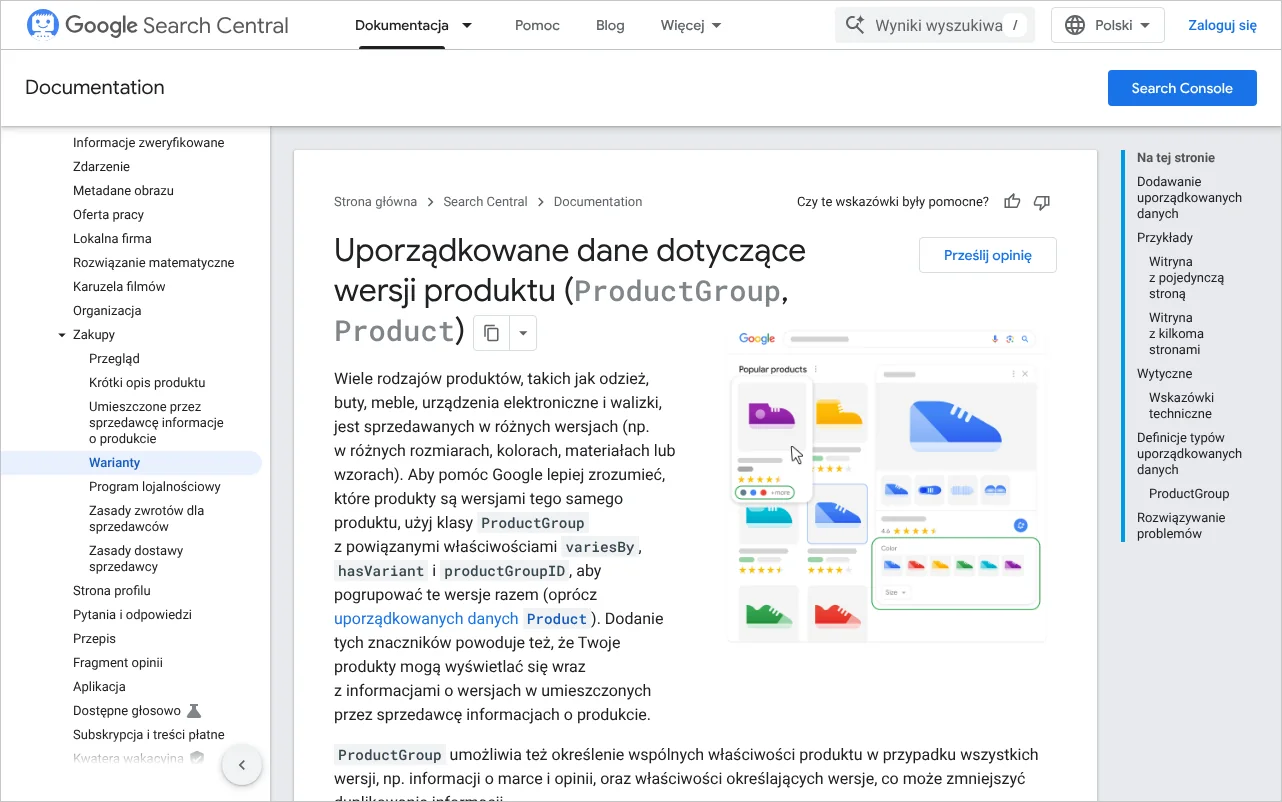Jump to Przykłady in the page contents
The image size is (1282, 802).
tap(1165, 238)
